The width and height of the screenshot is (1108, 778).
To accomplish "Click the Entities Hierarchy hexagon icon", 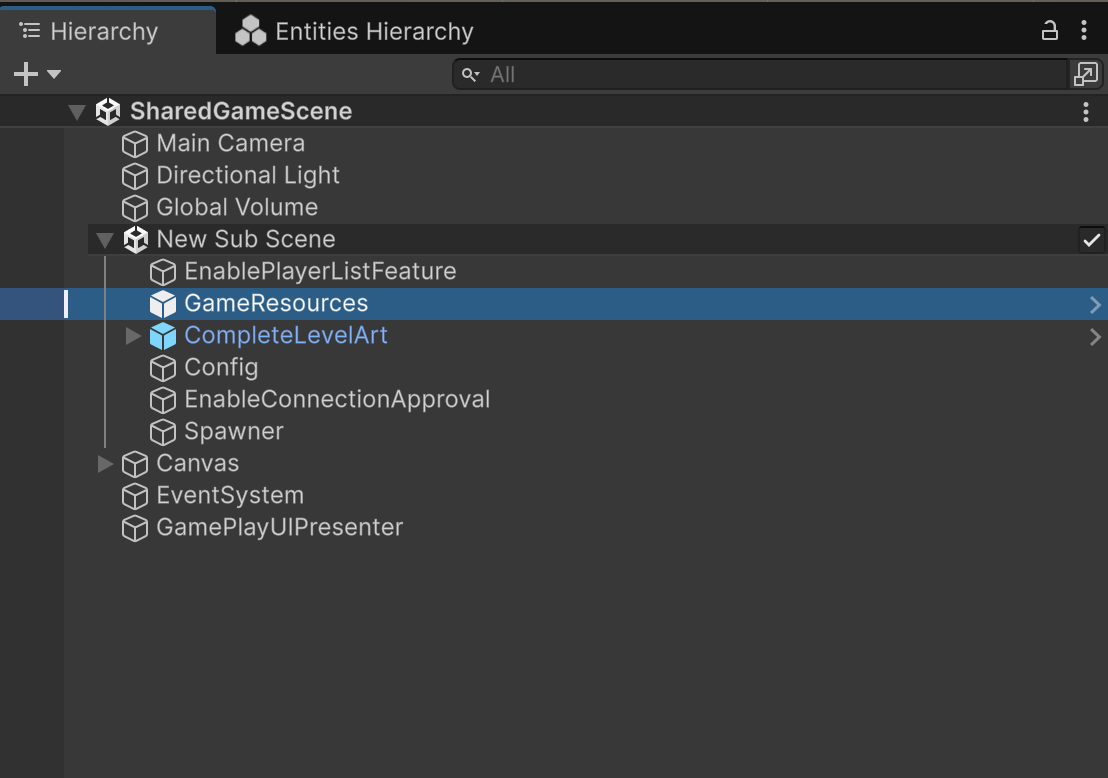I will point(250,31).
